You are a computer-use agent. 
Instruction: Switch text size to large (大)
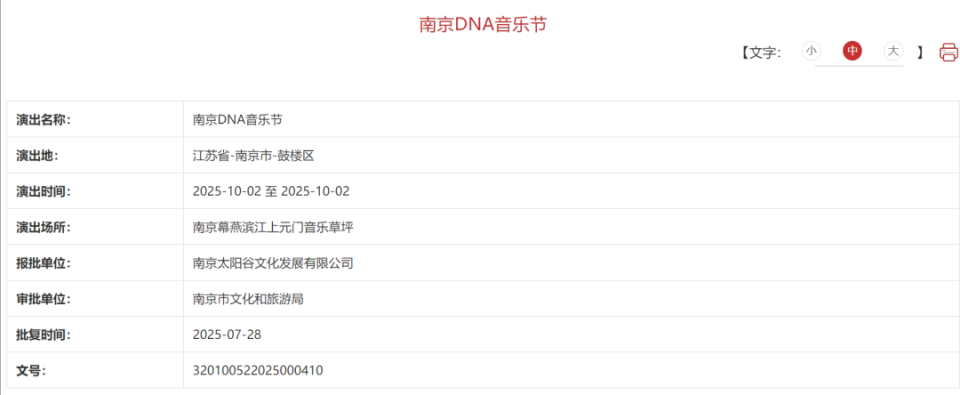(x=893, y=51)
